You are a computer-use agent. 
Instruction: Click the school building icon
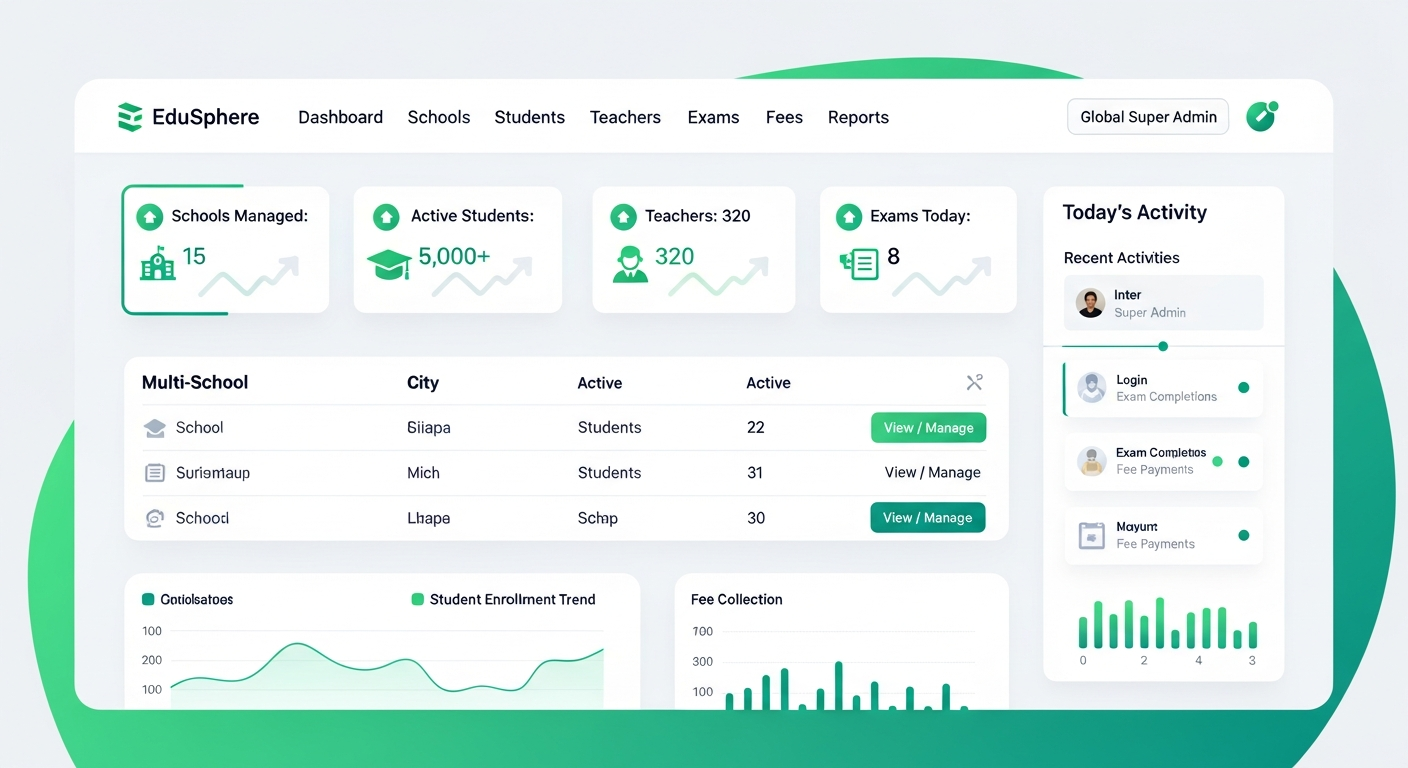157,262
